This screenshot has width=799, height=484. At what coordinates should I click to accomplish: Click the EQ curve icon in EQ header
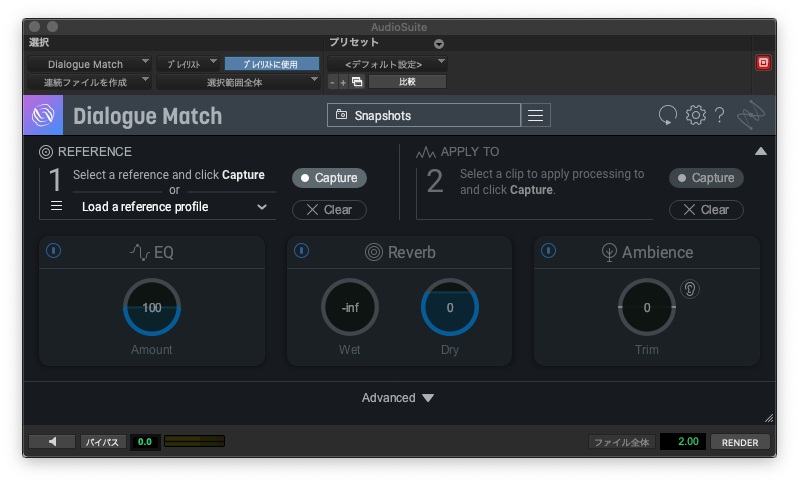[x=139, y=252]
